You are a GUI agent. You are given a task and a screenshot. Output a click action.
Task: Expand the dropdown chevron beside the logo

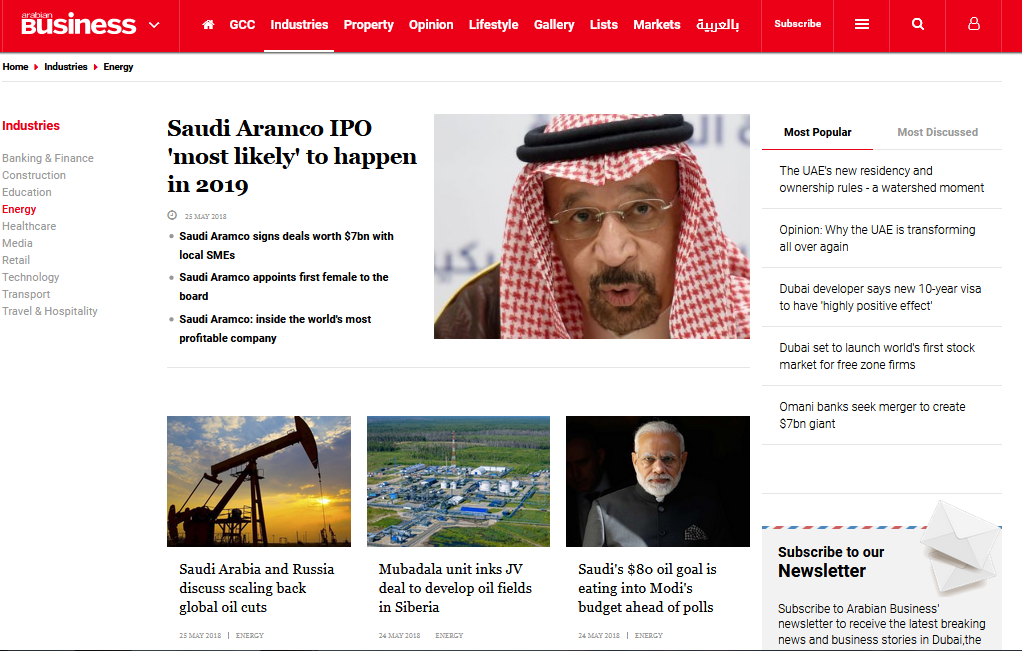pos(154,25)
